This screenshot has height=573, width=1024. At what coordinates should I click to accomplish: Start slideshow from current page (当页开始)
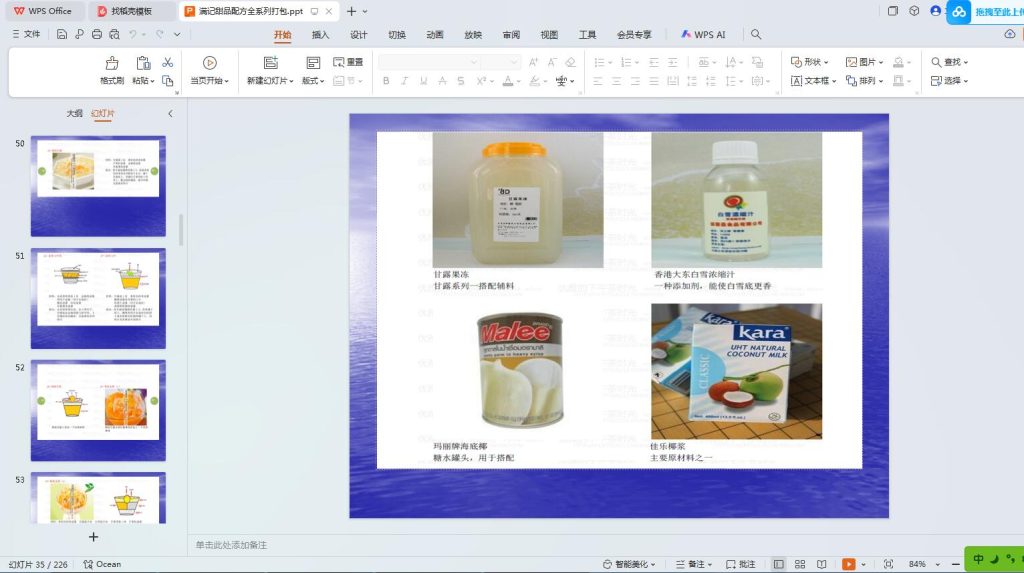(x=209, y=71)
